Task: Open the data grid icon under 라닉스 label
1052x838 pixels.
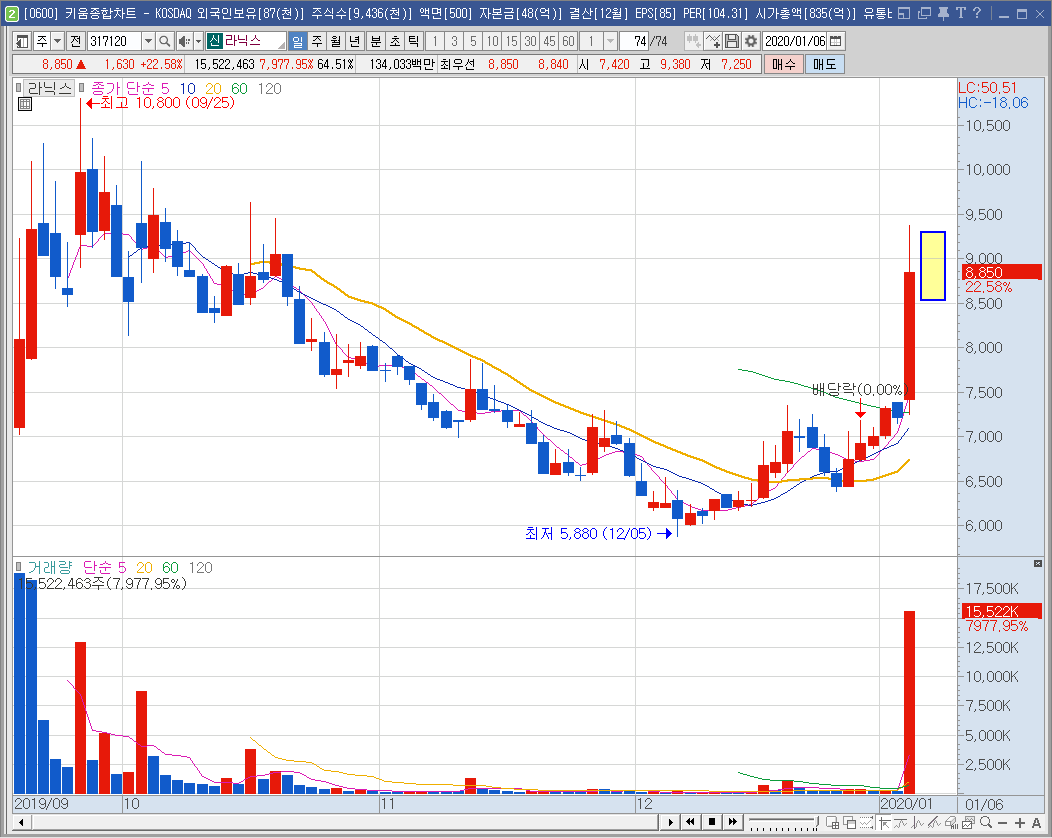Action: pyautogui.click(x=25, y=104)
